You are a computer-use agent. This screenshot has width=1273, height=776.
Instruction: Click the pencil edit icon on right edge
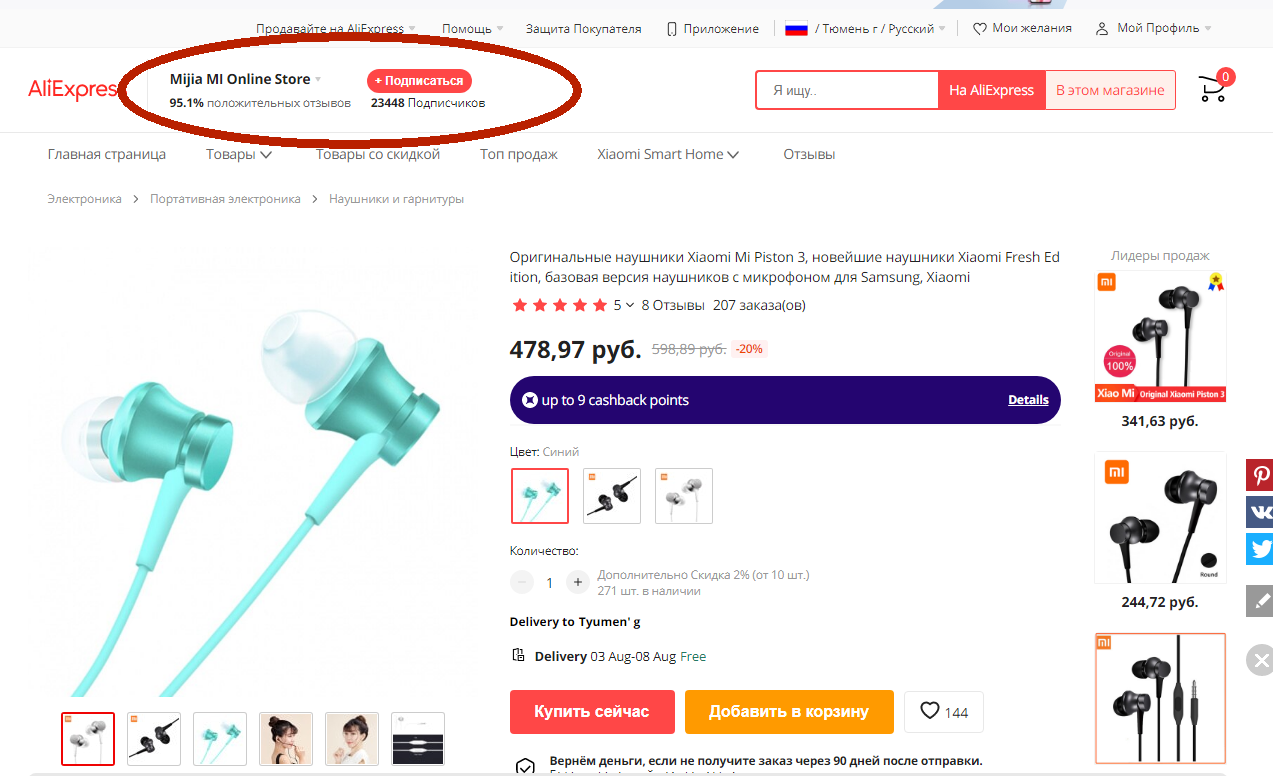coord(1260,601)
